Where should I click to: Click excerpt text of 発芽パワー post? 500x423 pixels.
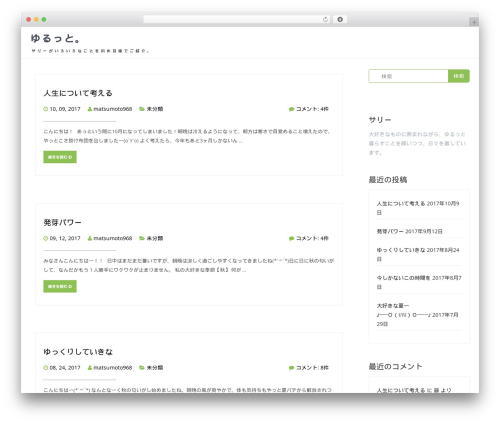tap(189, 265)
